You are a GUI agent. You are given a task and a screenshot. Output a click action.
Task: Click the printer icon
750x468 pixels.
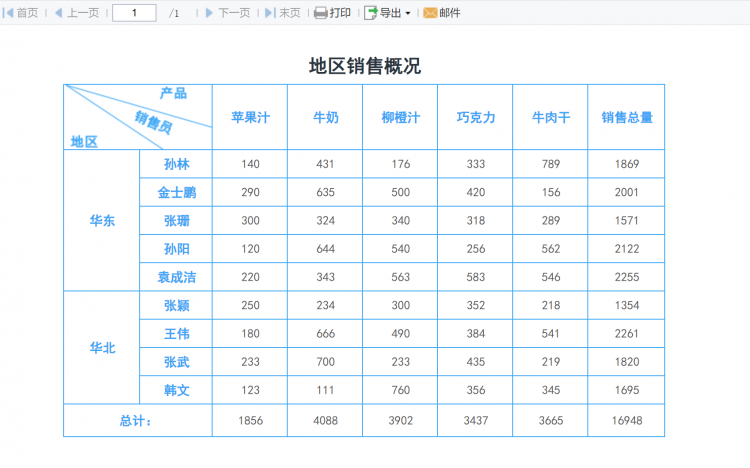[x=320, y=13]
